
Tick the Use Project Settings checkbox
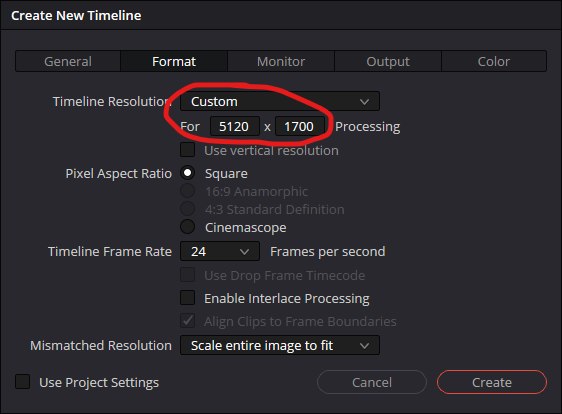tap(22, 382)
